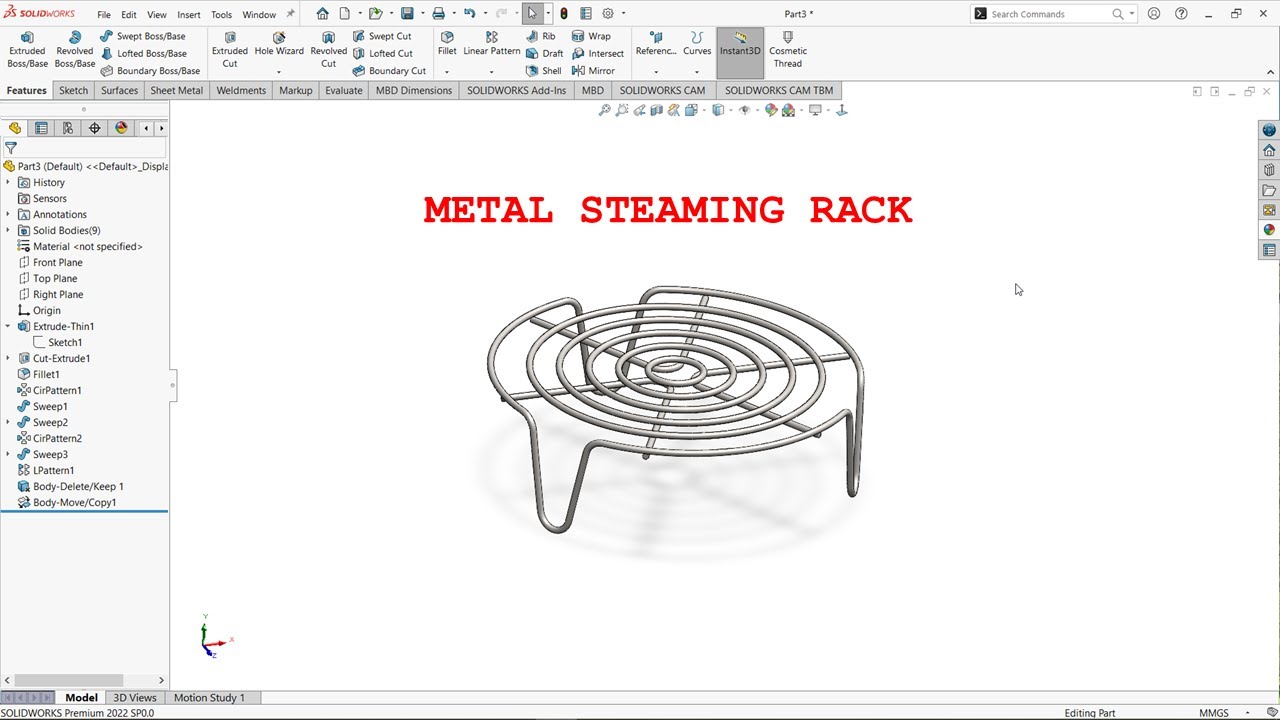Open the Hole Wizard tool
Image resolution: width=1280 pixels, height=720 pixels.
[279, 44]
